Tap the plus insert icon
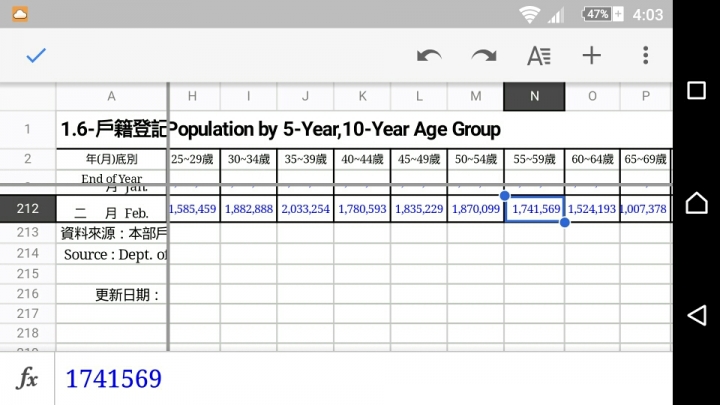Screen dimensions: 720x405 point(591,56)
